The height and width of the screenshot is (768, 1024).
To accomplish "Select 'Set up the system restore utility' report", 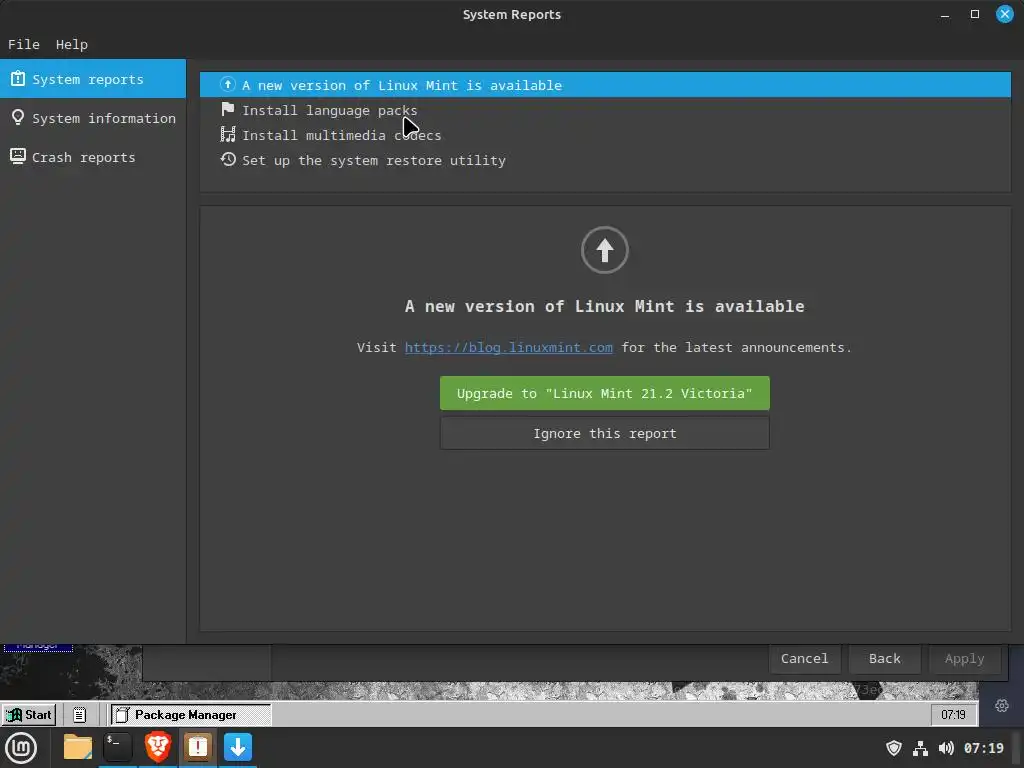I will pyautogui.click(x=605, y=160).
